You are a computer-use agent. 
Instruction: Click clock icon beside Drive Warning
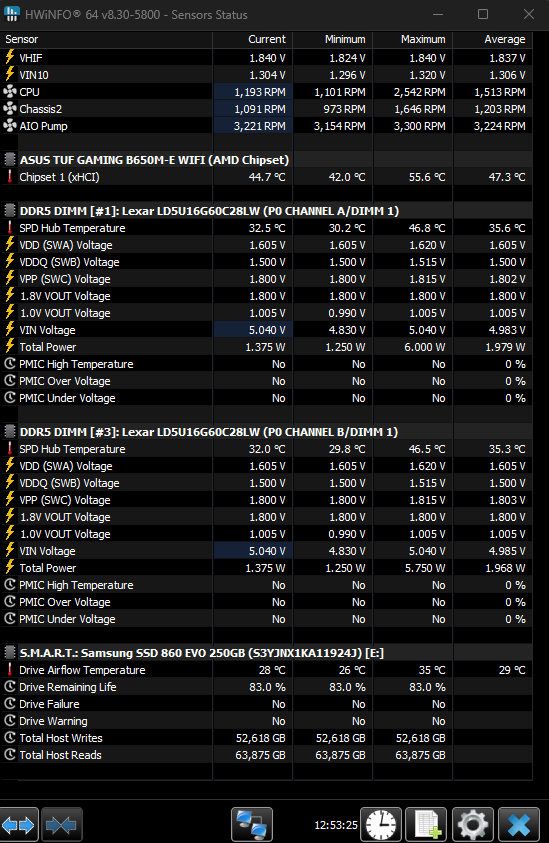tap(10, 720)
